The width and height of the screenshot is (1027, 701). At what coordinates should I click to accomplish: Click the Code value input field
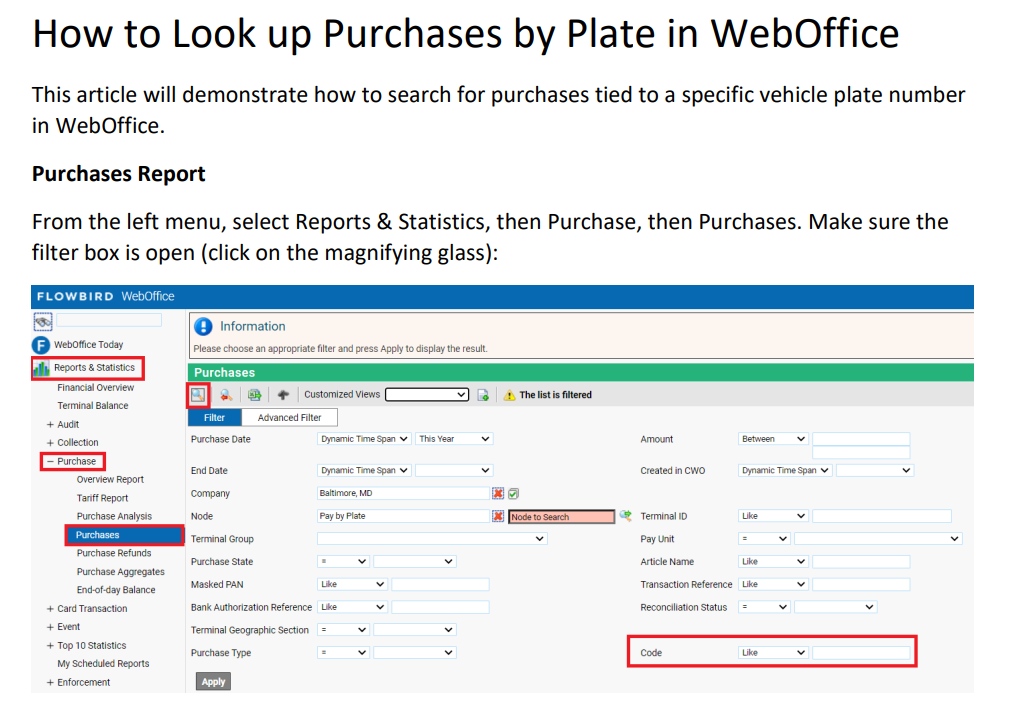(861, 653)
